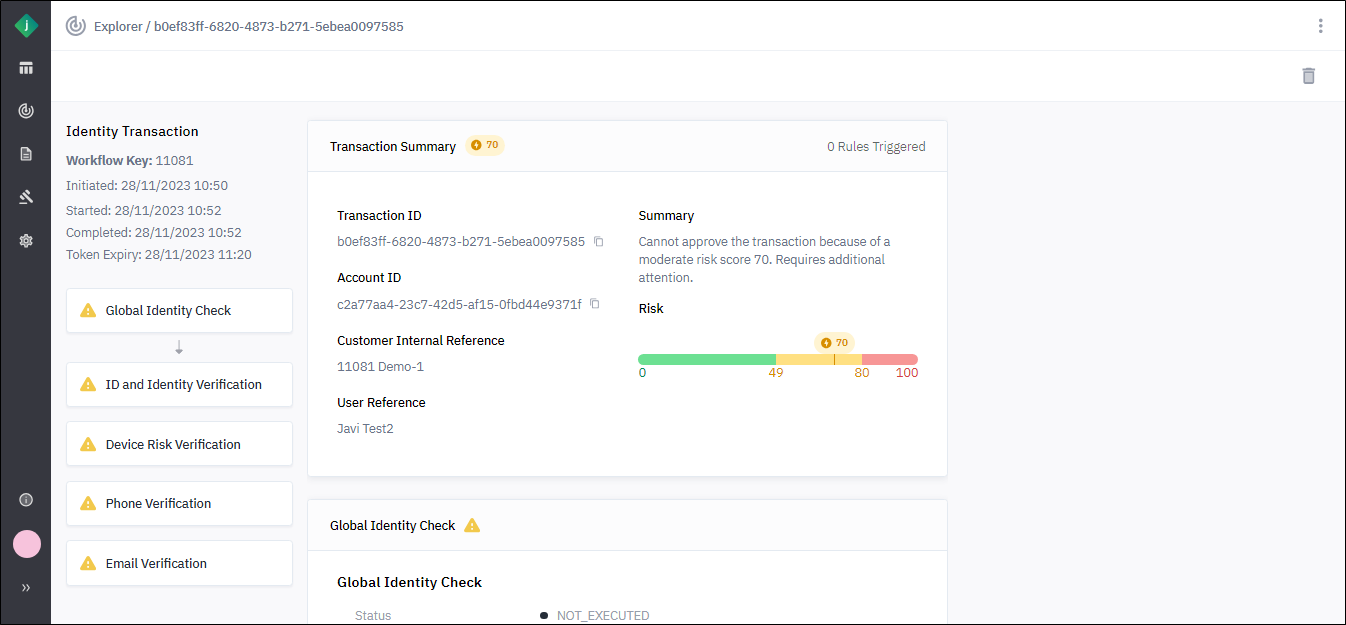Image resolution: width=1346 pixels, height=625 pixels.
Task: Click the 70 score badge beside Transaction Summary
Action: (x=485, y=145)
